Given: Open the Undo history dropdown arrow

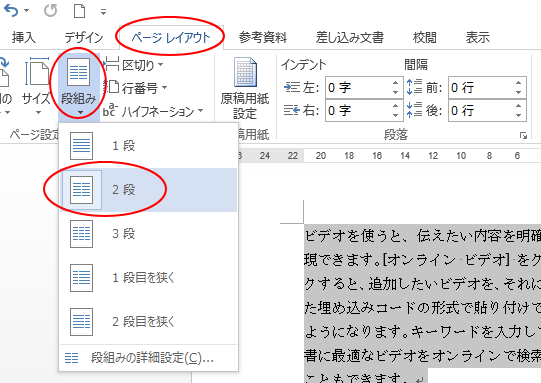Looking at the screenshot, I should point(27,11).
